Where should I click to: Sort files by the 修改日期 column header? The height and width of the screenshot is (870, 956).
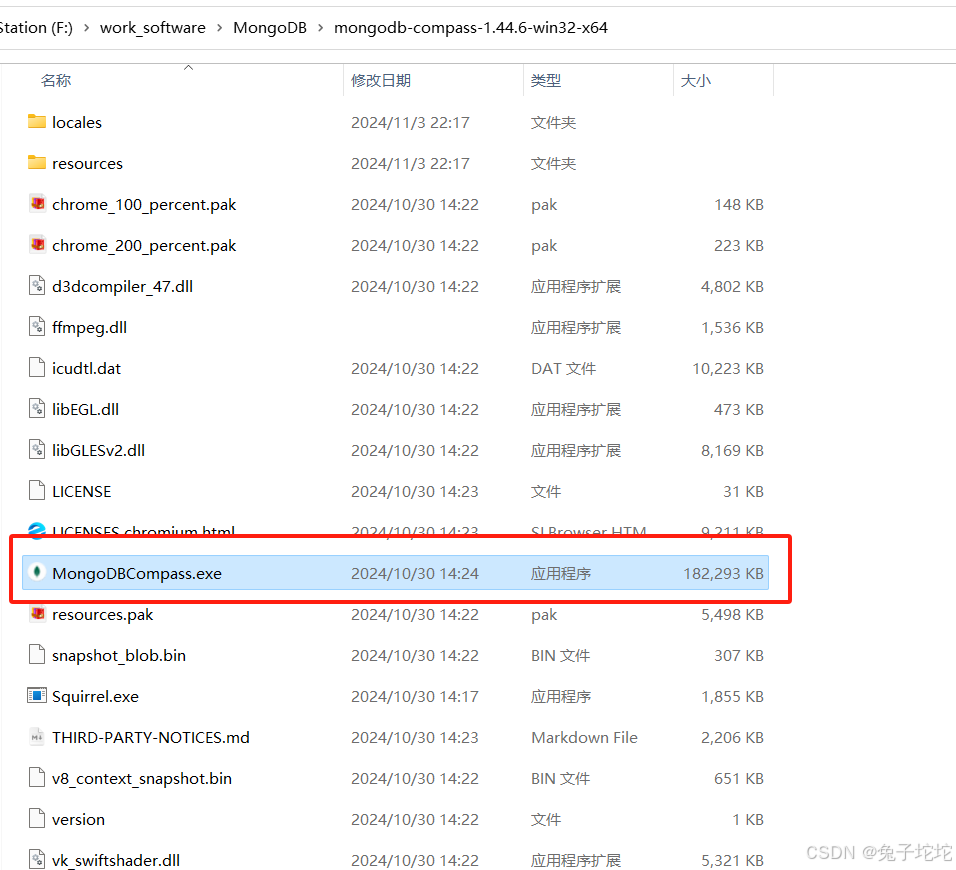(x=380, y=80)
